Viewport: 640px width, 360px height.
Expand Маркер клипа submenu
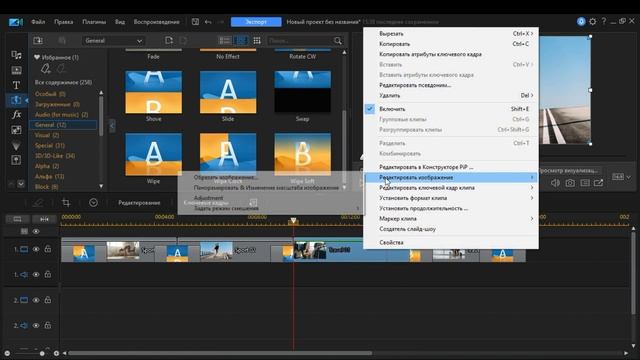tap(451, 219)
